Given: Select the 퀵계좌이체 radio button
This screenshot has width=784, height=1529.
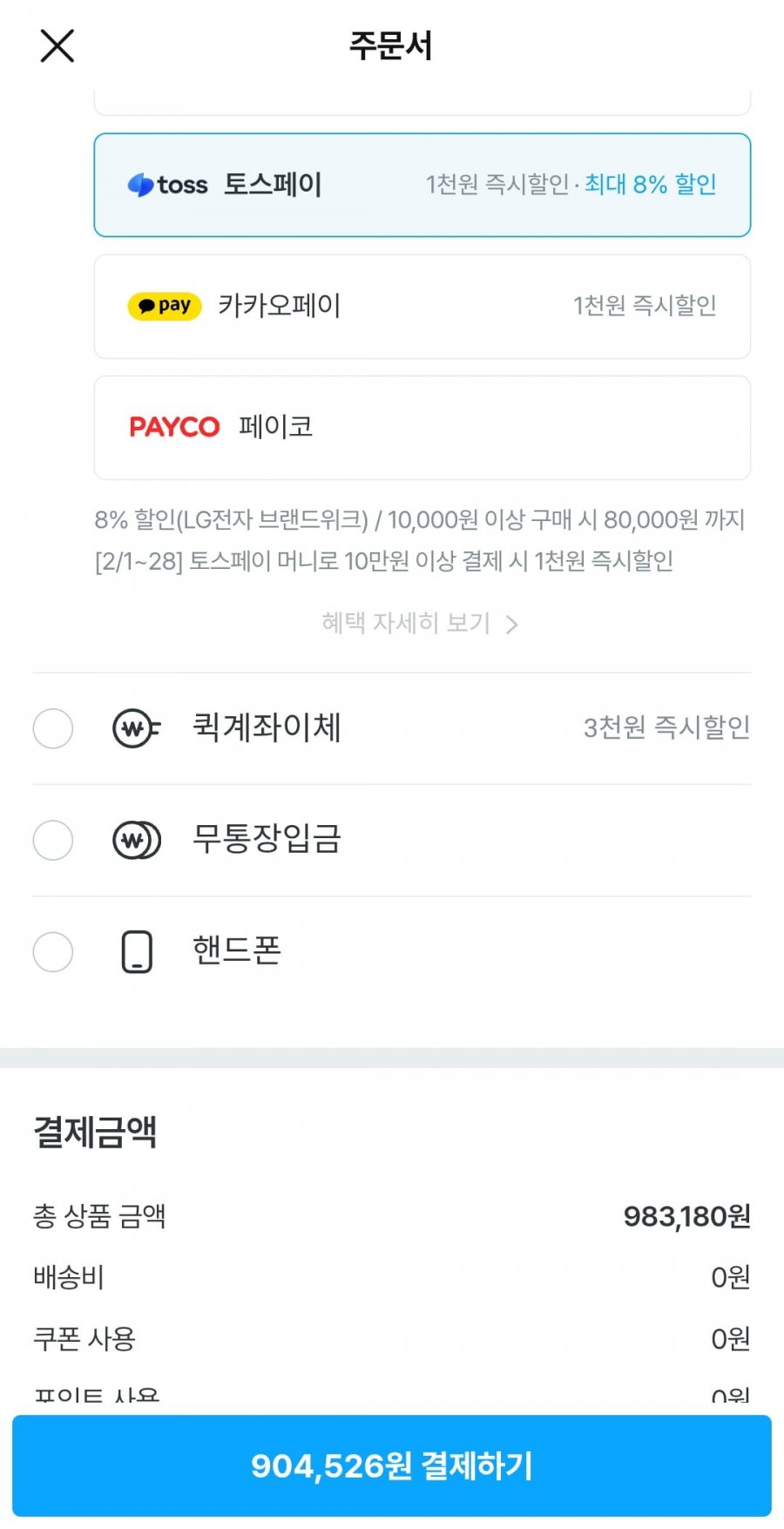Looking at the screenshot, I should (x=53, y=728).
